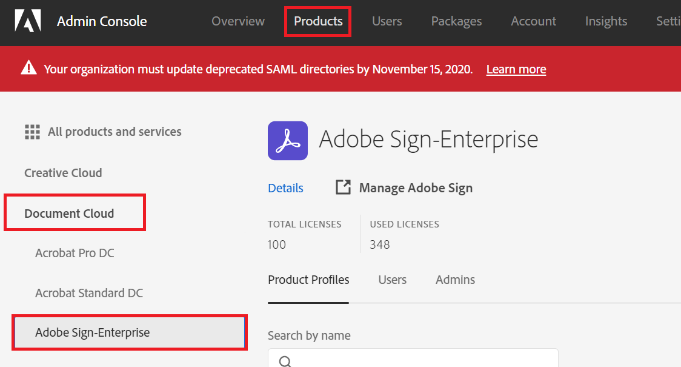This screenshot has height=367, width=681.
Task: Click the Search by name input field
Action: coord(413,358)
